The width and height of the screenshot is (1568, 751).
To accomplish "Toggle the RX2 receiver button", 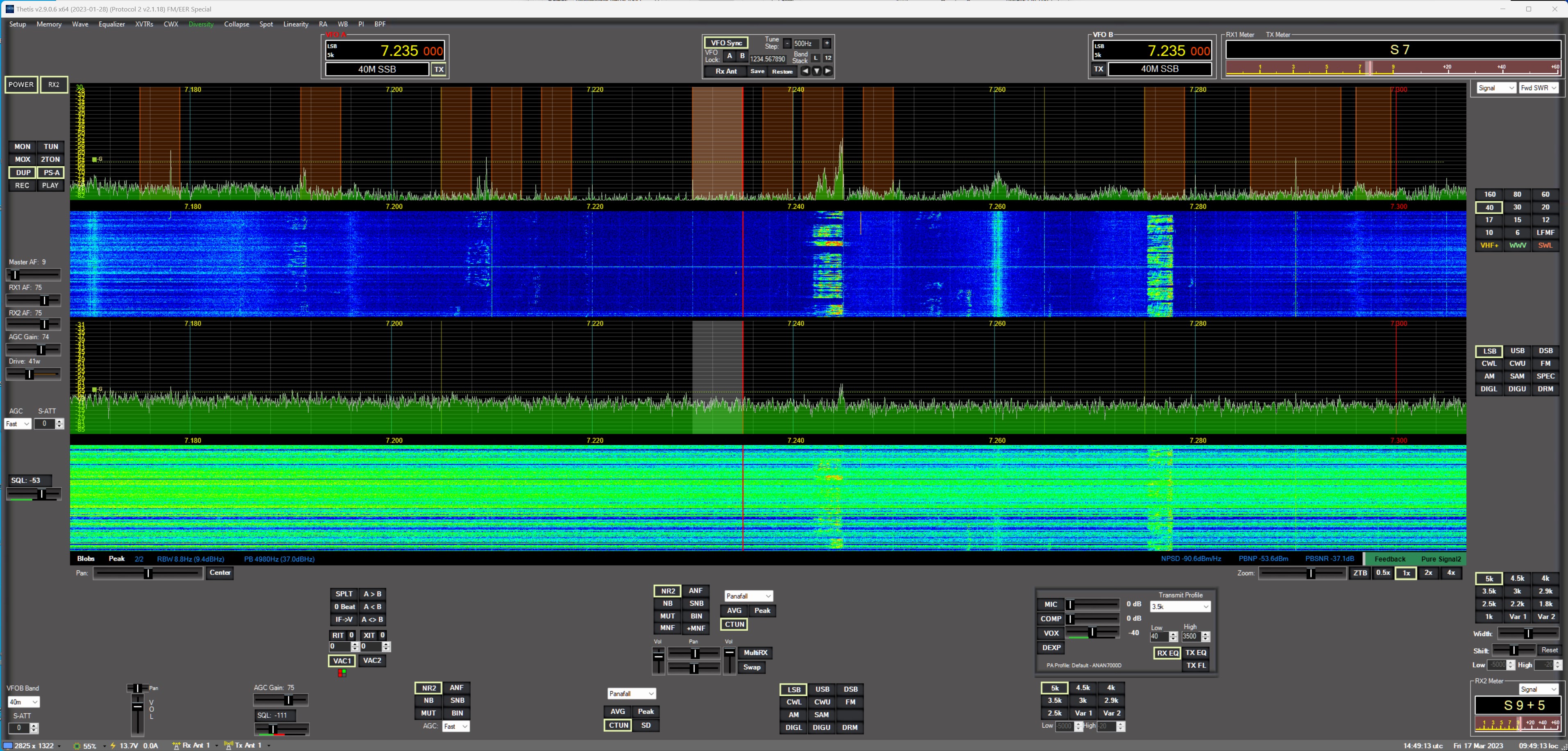I will coord(54,85).
